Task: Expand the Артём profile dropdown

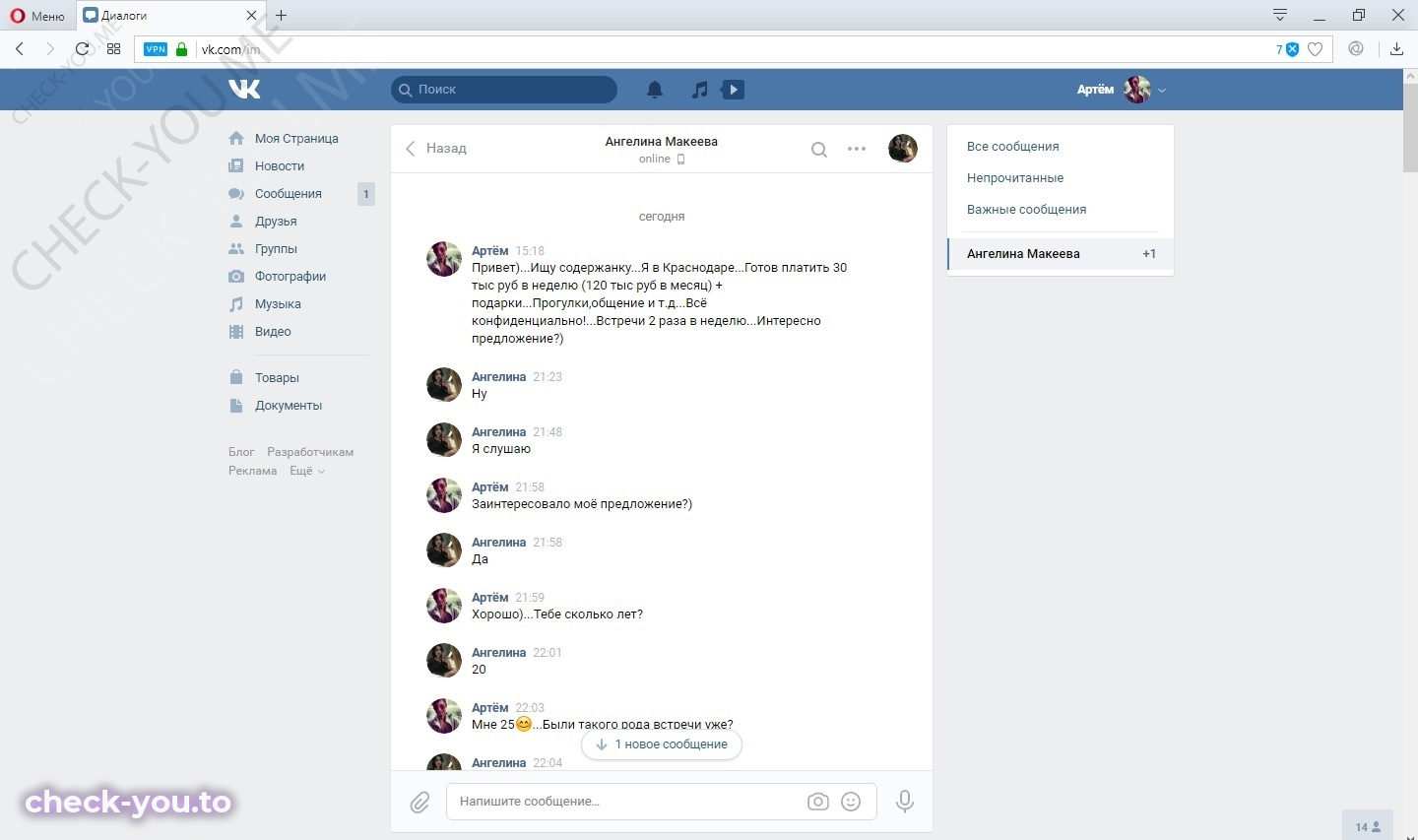Action: [x=1122, y=90]
